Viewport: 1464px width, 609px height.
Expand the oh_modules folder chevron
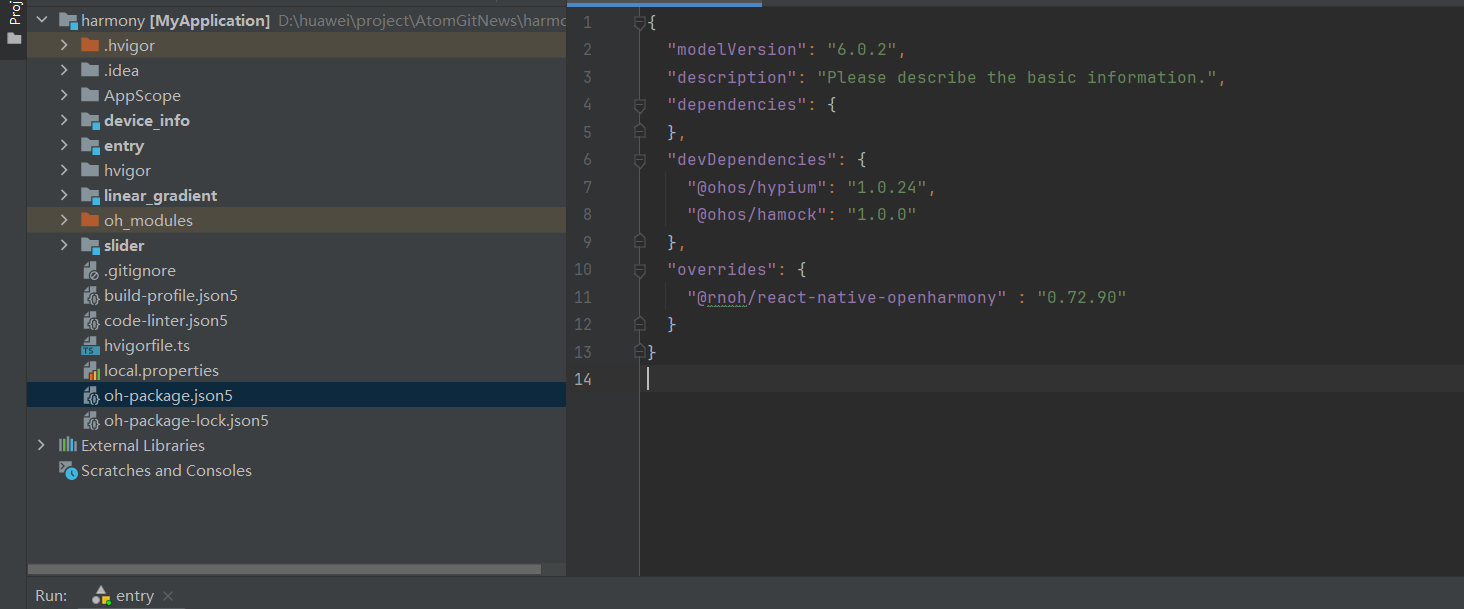(64, 220)
